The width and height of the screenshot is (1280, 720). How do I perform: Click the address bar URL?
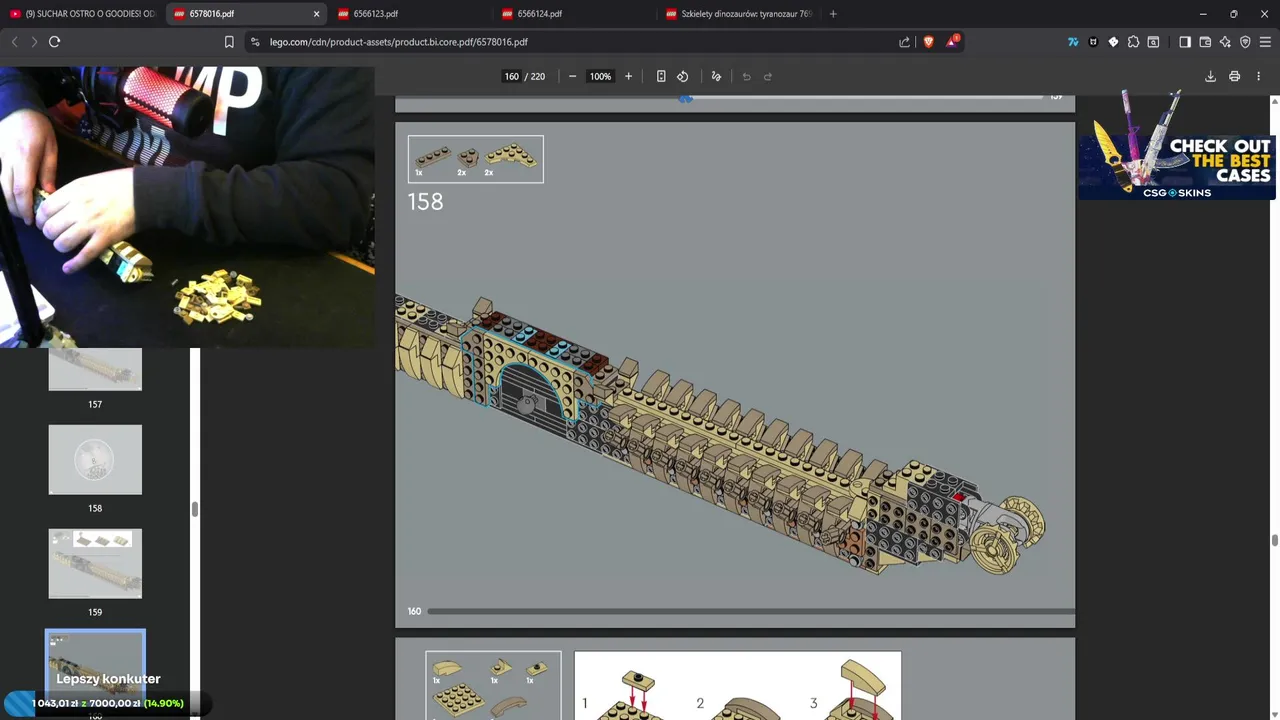coord(398,42)
